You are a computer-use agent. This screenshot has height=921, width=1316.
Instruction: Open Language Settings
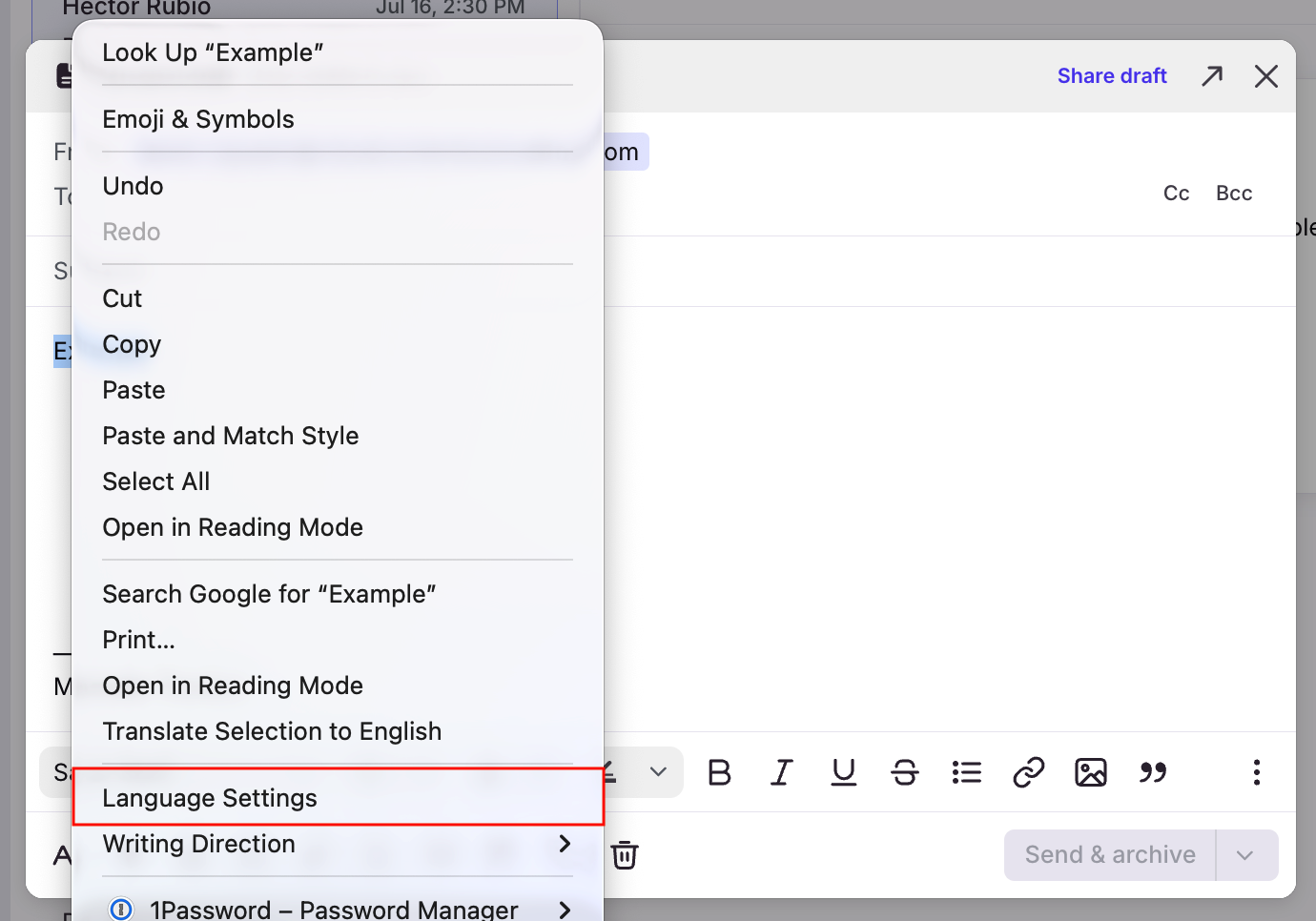tap(338, 798)
